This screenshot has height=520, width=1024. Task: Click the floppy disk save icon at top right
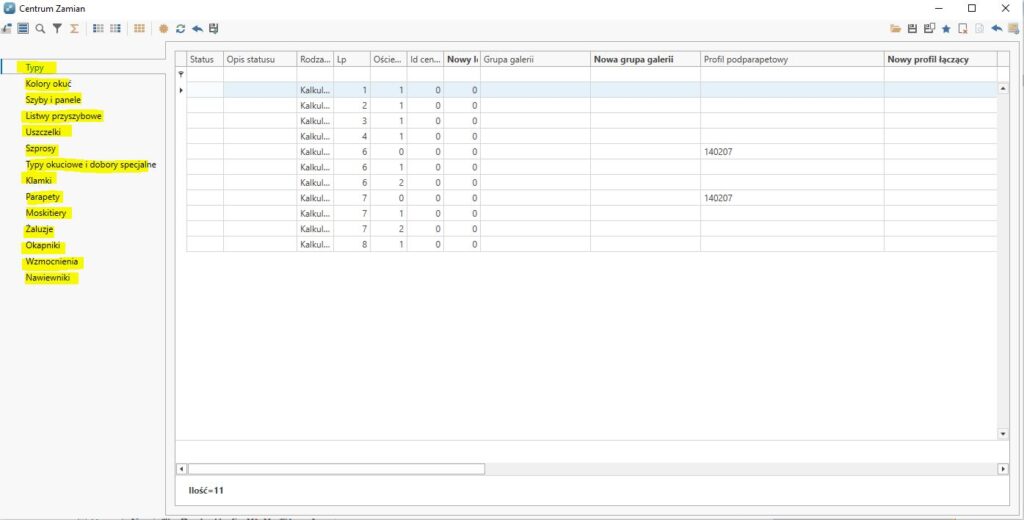pyautogui.click(x=912, y=29)
